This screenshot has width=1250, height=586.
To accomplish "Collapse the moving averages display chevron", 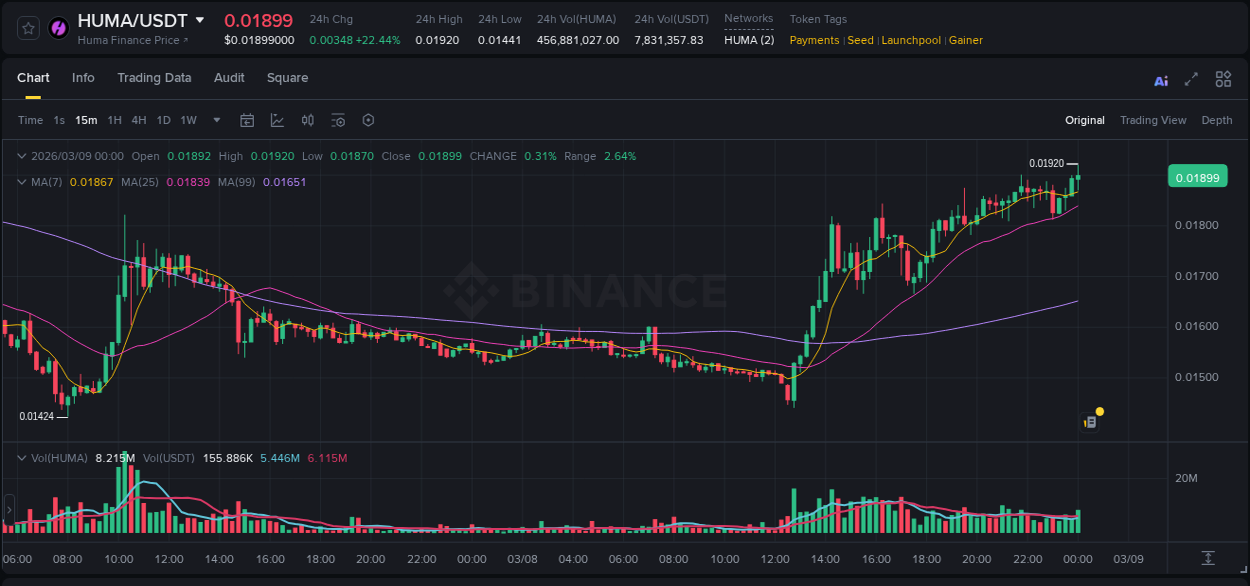I will coord(22,182).
